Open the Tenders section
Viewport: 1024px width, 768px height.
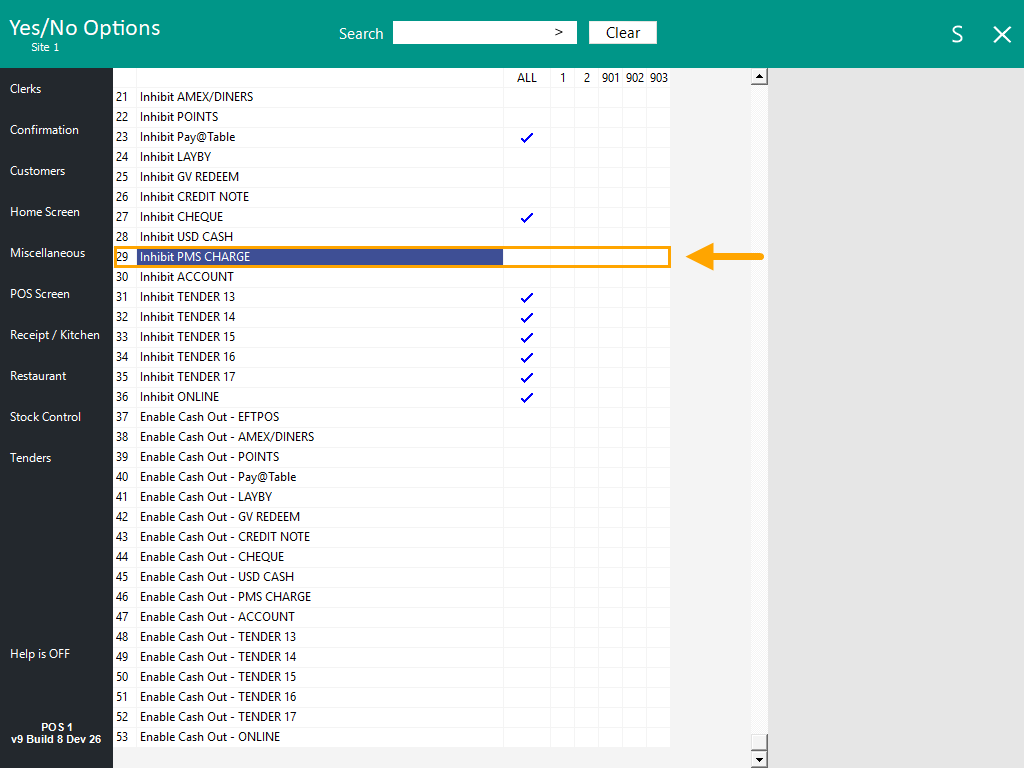(x=30, y=458)
